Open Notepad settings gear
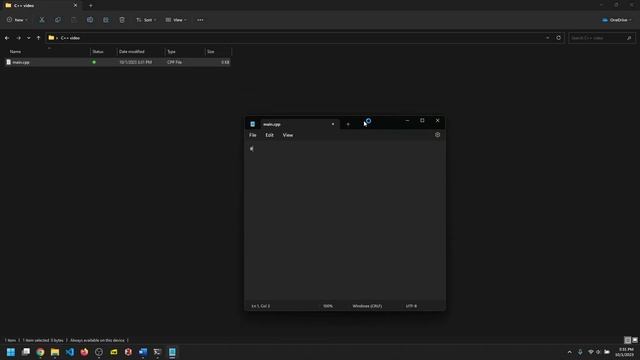The height and width of the screenshot is (360, 640). tap(438, 135)
